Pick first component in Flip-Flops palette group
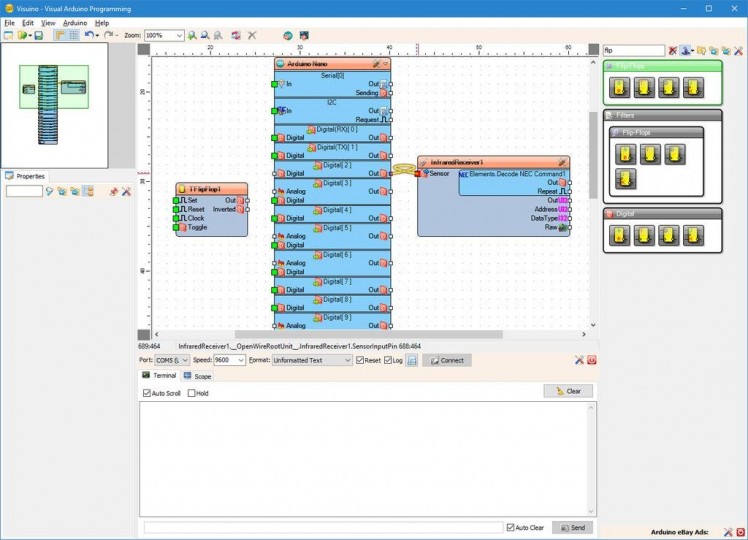Viewport: 748px width, 540px height. pos(621,88)
